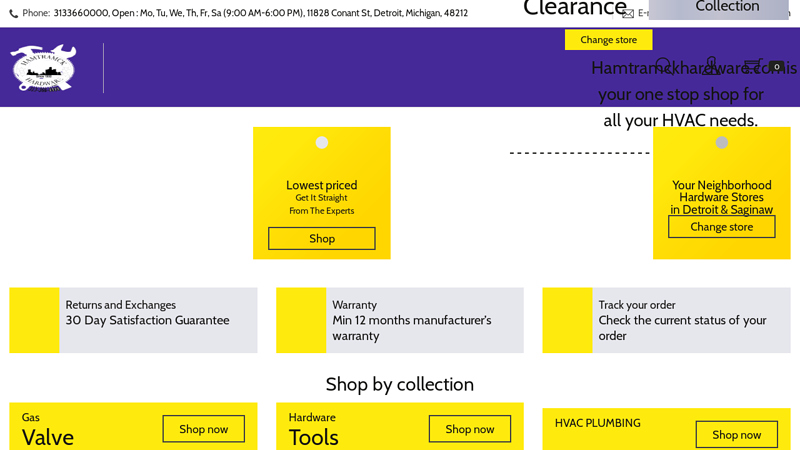Click the Warranty info box
800x450 pixels.
[400, 320]
